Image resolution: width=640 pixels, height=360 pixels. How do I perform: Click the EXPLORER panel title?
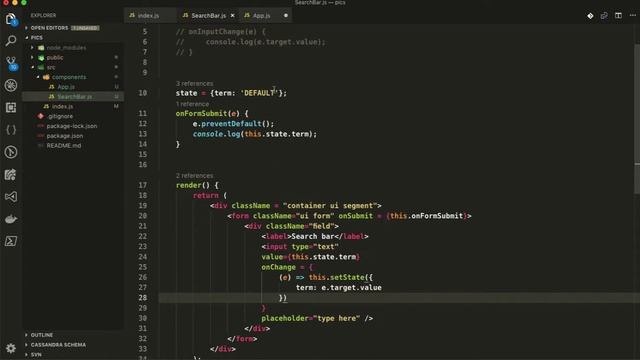(43, 16)
